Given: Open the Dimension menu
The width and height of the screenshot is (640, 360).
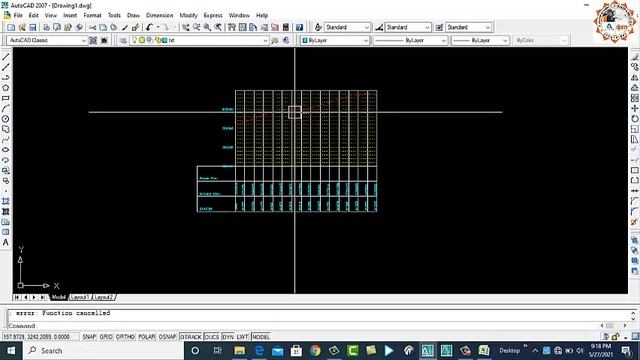Looking at the screenshot, I should coord(160,15).
